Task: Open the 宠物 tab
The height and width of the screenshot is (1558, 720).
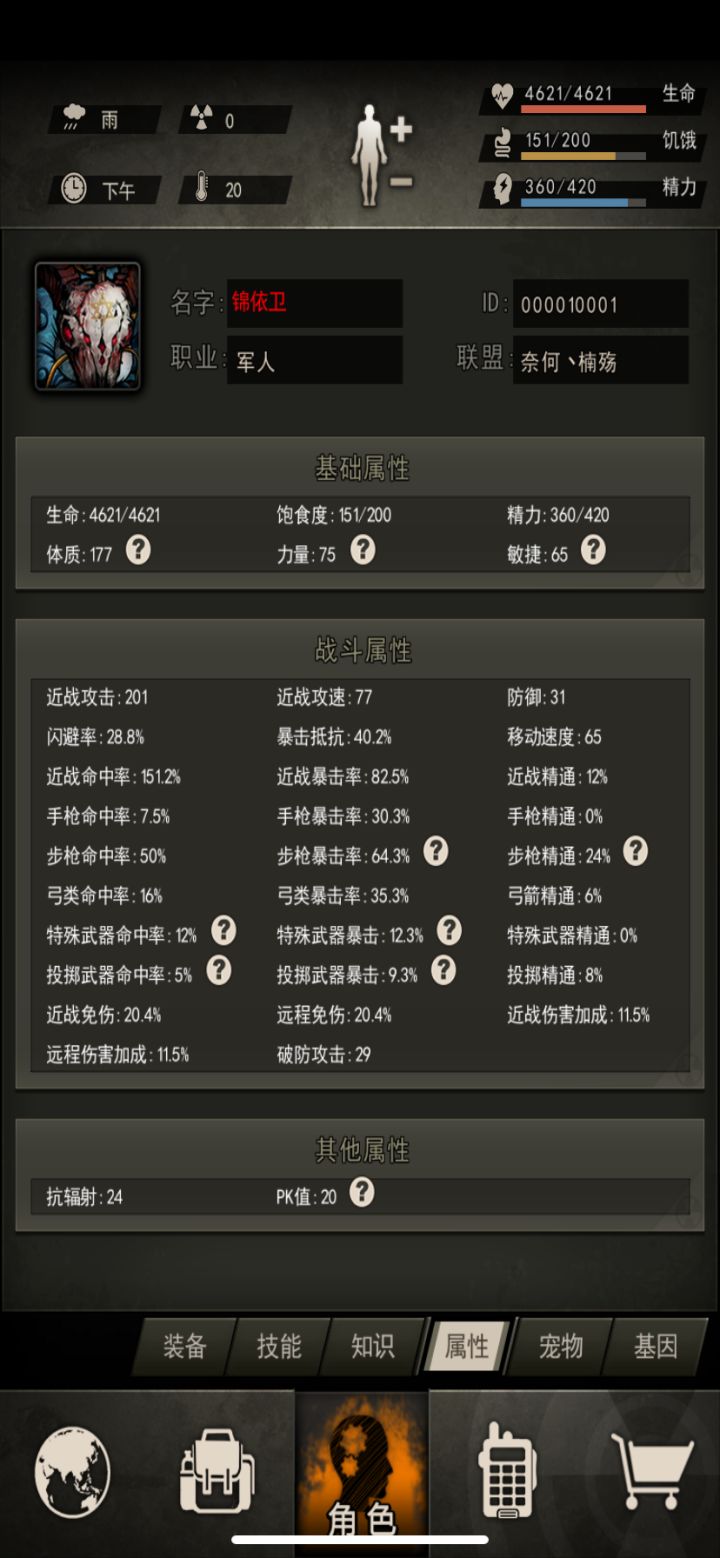Action: (560, 1346)
